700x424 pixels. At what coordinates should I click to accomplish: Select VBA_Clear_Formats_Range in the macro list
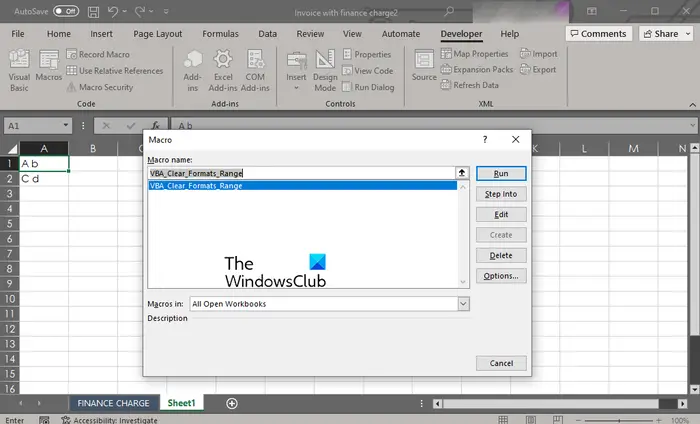(x=302, y=186)
